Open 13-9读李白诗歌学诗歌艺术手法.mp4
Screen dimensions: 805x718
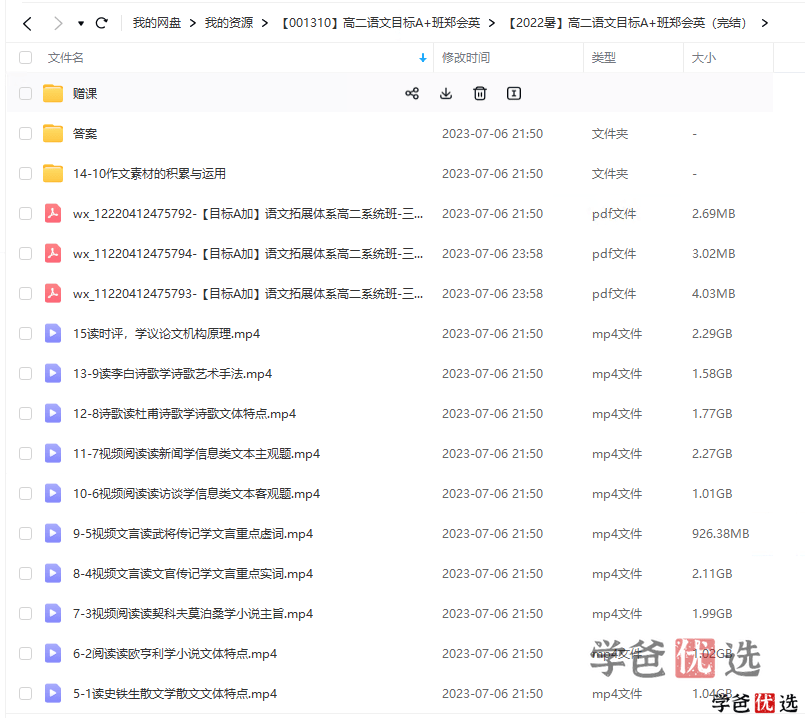pyautogui.click(x=172, y=374)
